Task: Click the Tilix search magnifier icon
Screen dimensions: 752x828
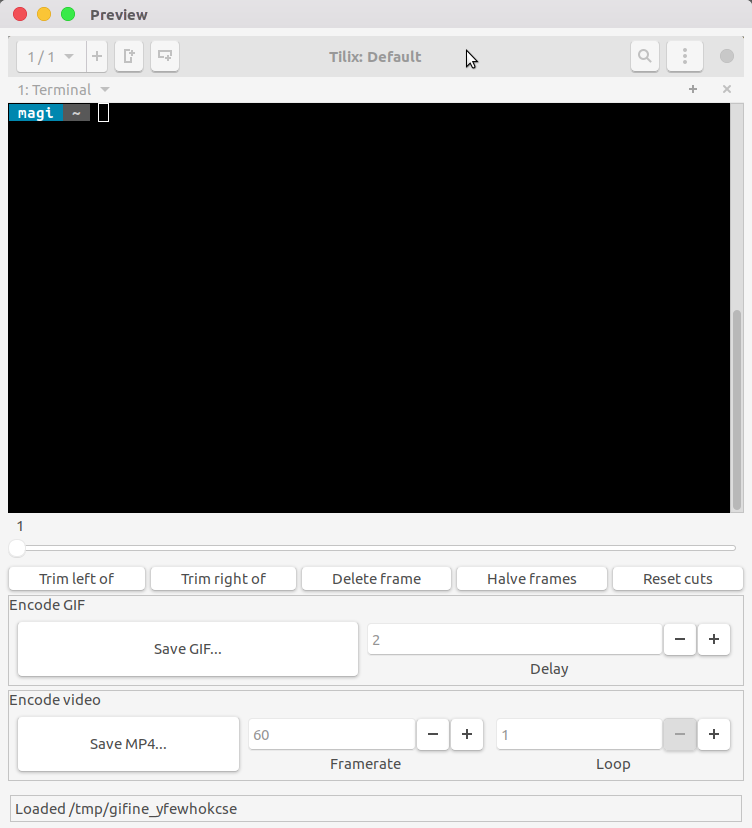Action: (645, 56)
